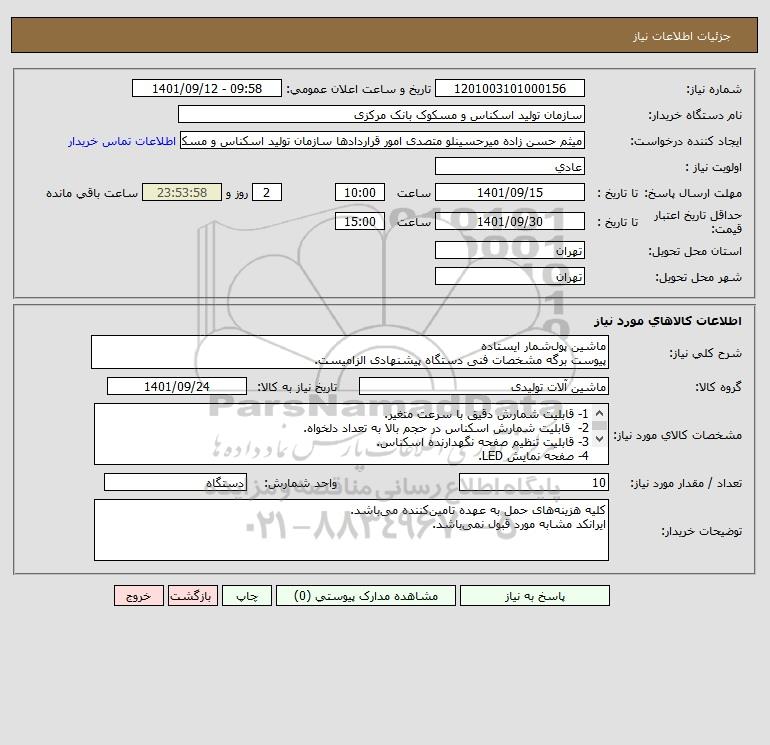Click the request creator field
This screenshot has width=770, height=745.
[x=383, y=141]
